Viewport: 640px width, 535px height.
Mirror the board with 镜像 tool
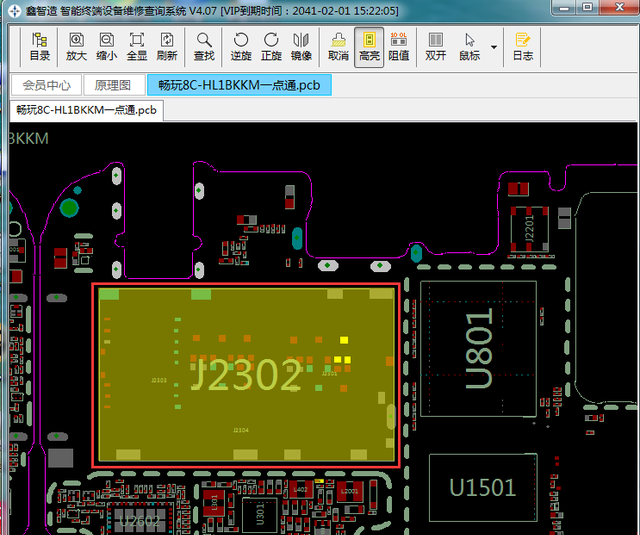pos(301,47)
